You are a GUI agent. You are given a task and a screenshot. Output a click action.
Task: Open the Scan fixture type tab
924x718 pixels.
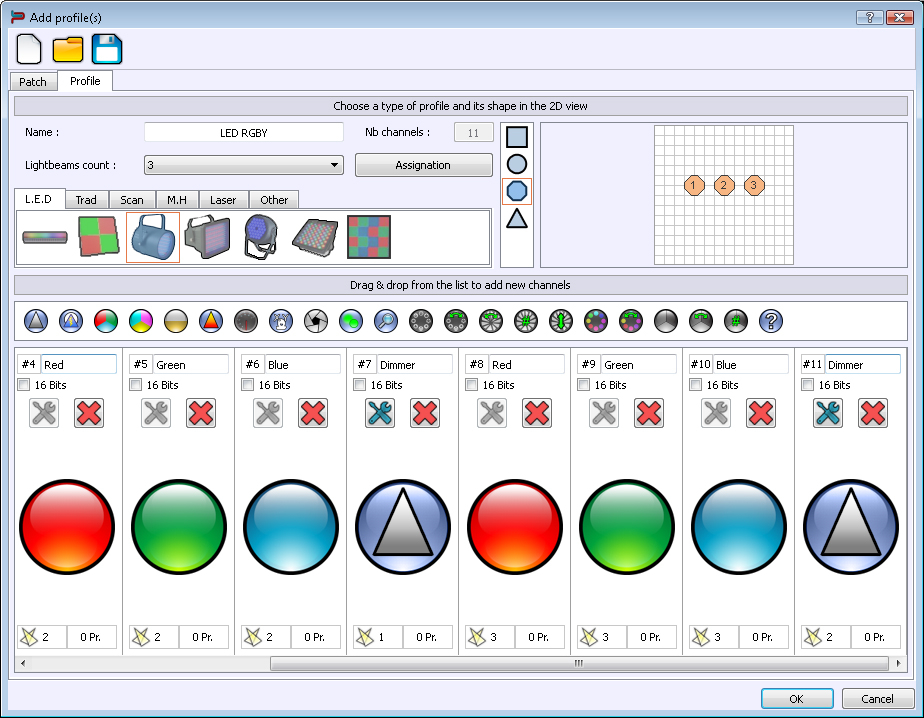coord(132,200)
